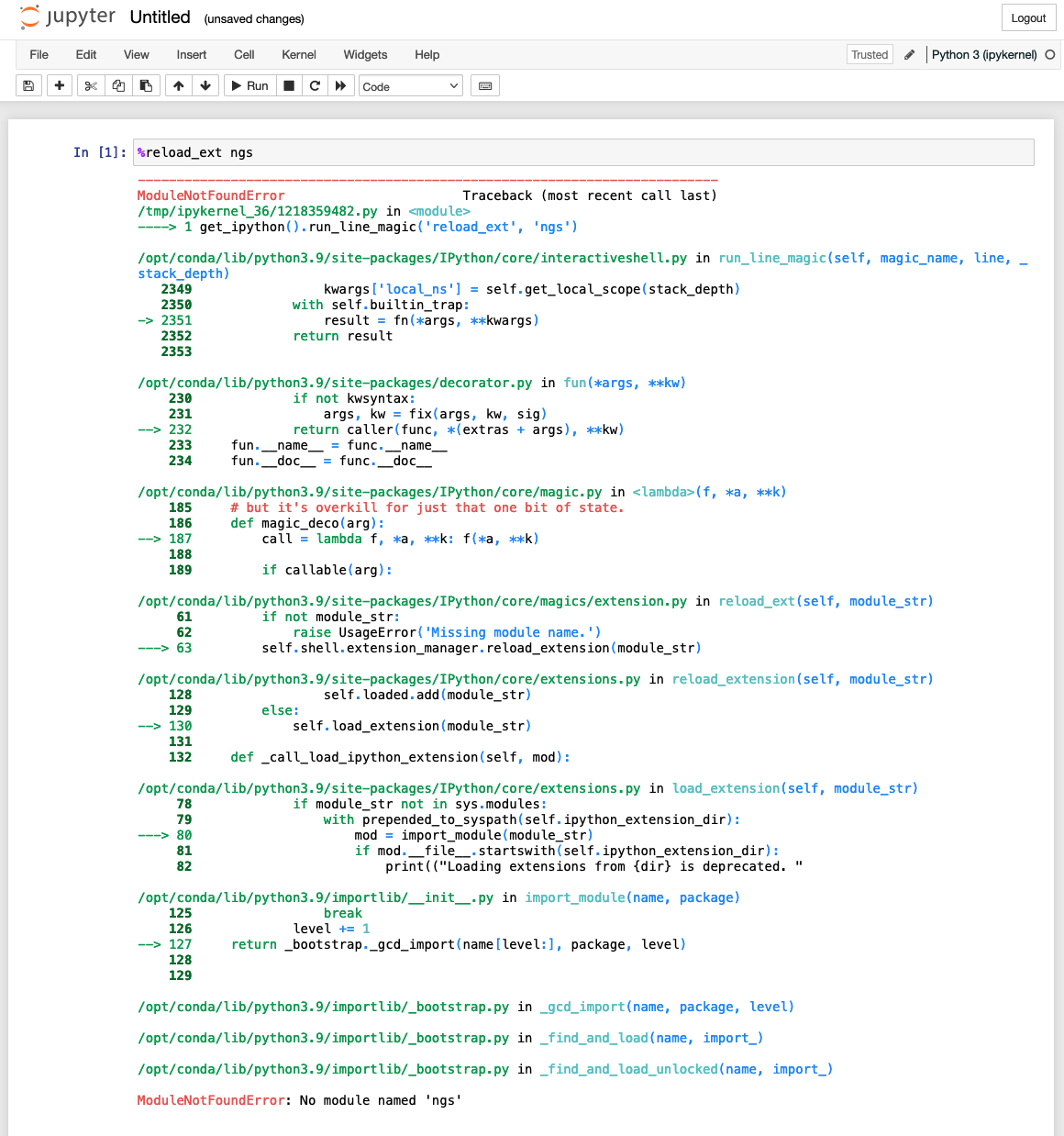Interrupt the kernel with the stop icon
1064x1136 pixels.
click(x=288, y=84)
